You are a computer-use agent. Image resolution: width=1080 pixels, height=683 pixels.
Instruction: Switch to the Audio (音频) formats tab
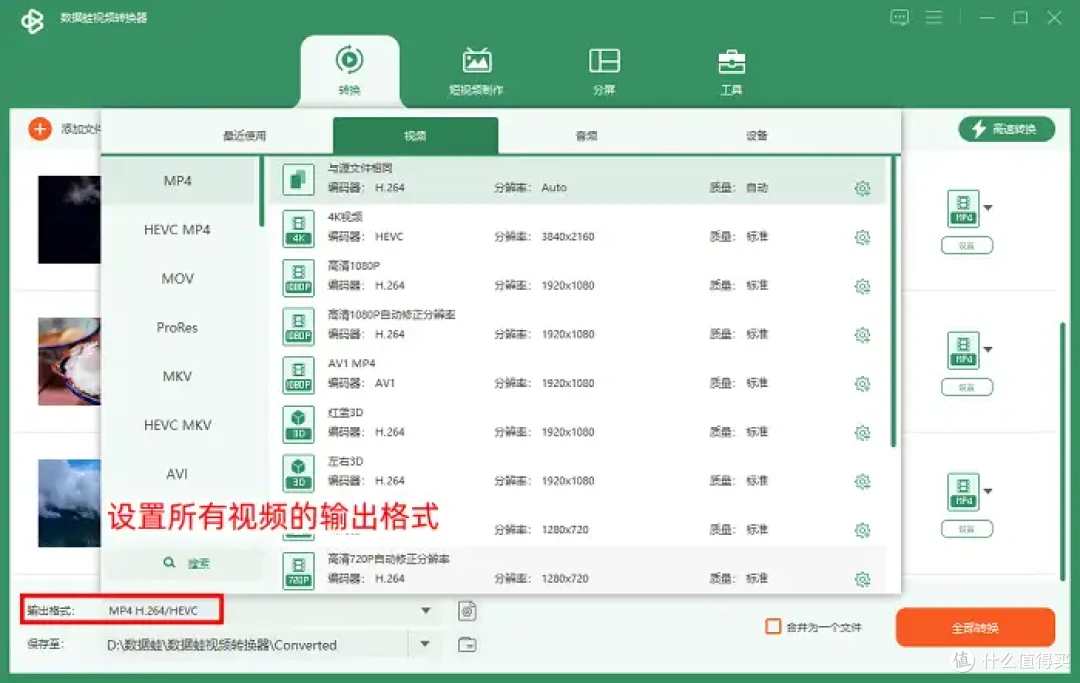[x=586, y=136]
